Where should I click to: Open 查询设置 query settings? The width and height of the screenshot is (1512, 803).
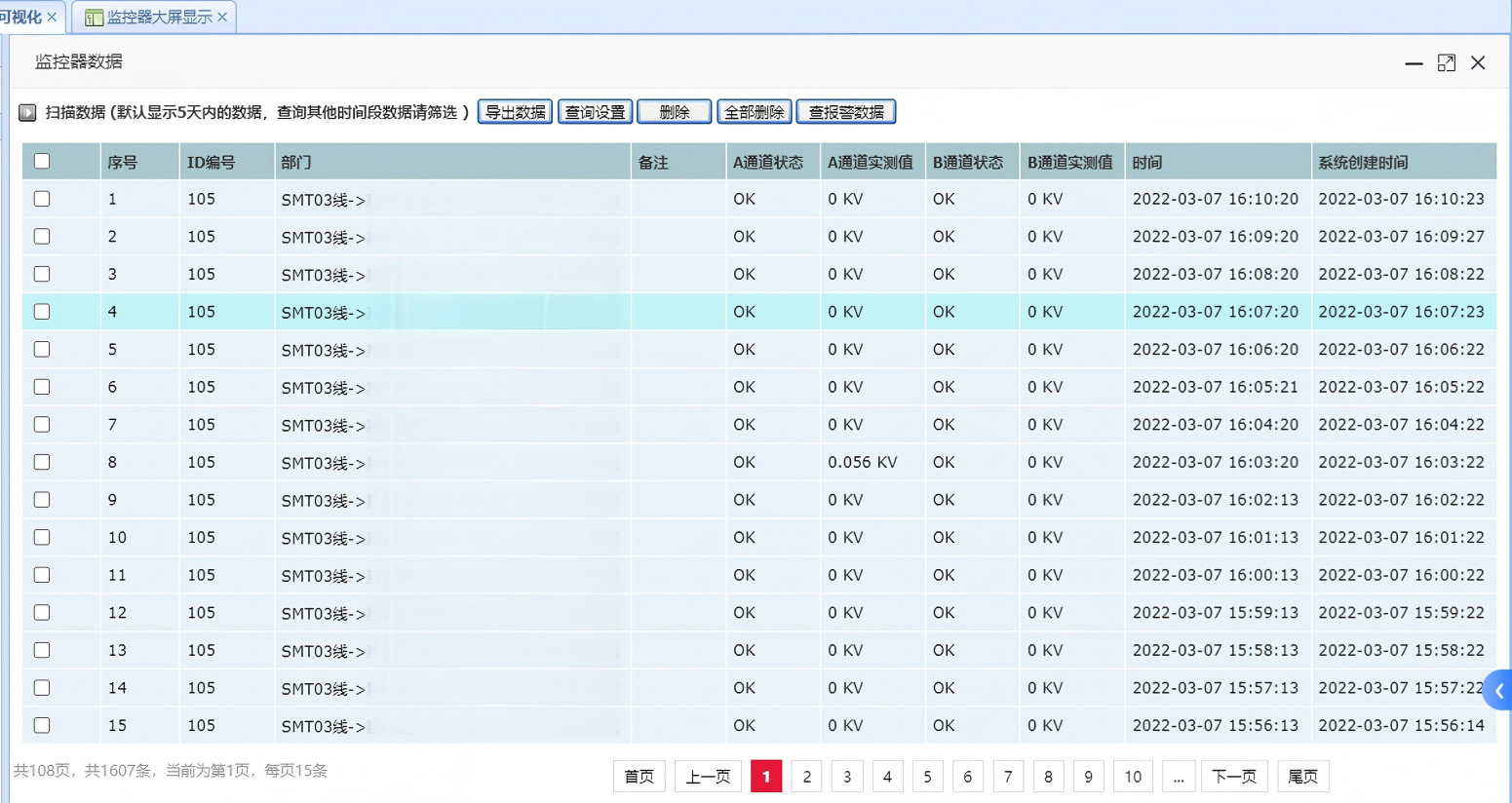(595, 112)
